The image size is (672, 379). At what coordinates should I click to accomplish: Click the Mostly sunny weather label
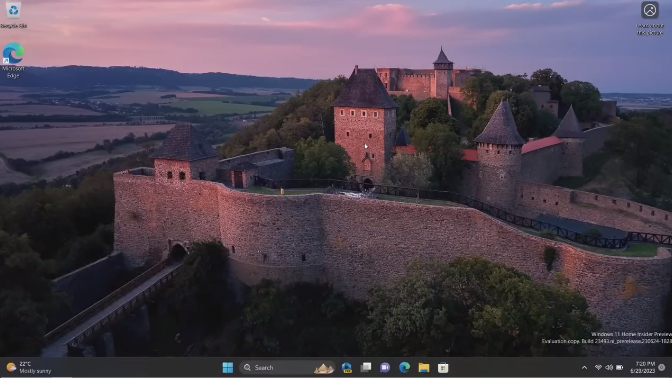(35, 371)
